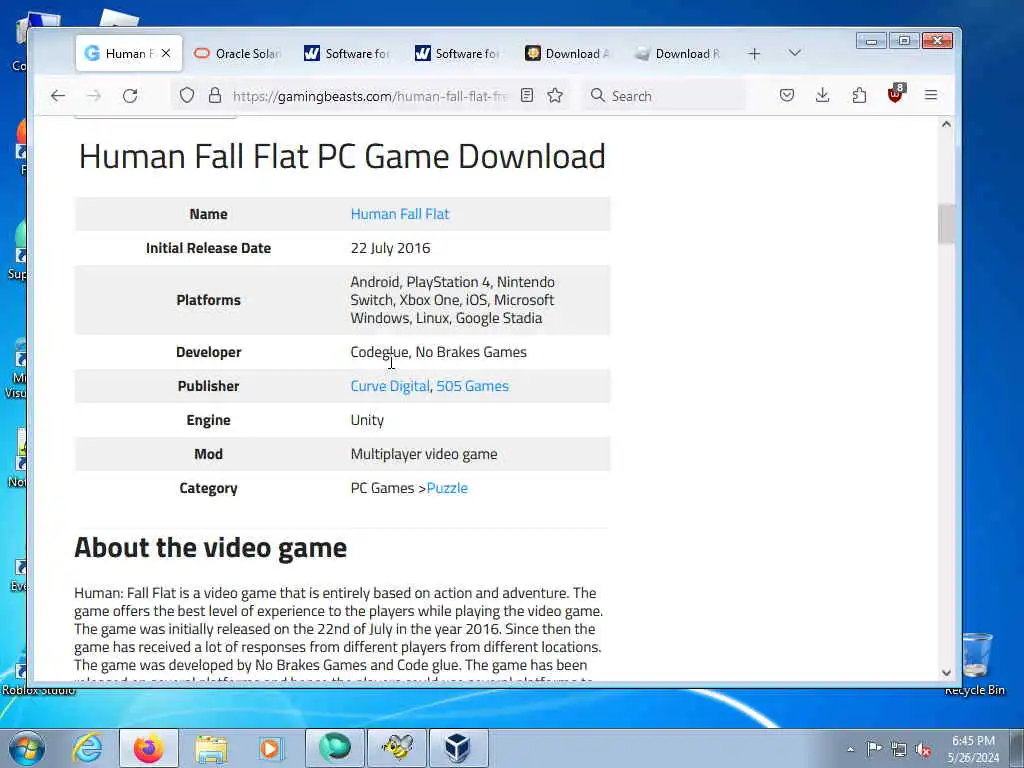Select the 22 July 2016 release date text
Screen dimensions: 1024x768
391,248
